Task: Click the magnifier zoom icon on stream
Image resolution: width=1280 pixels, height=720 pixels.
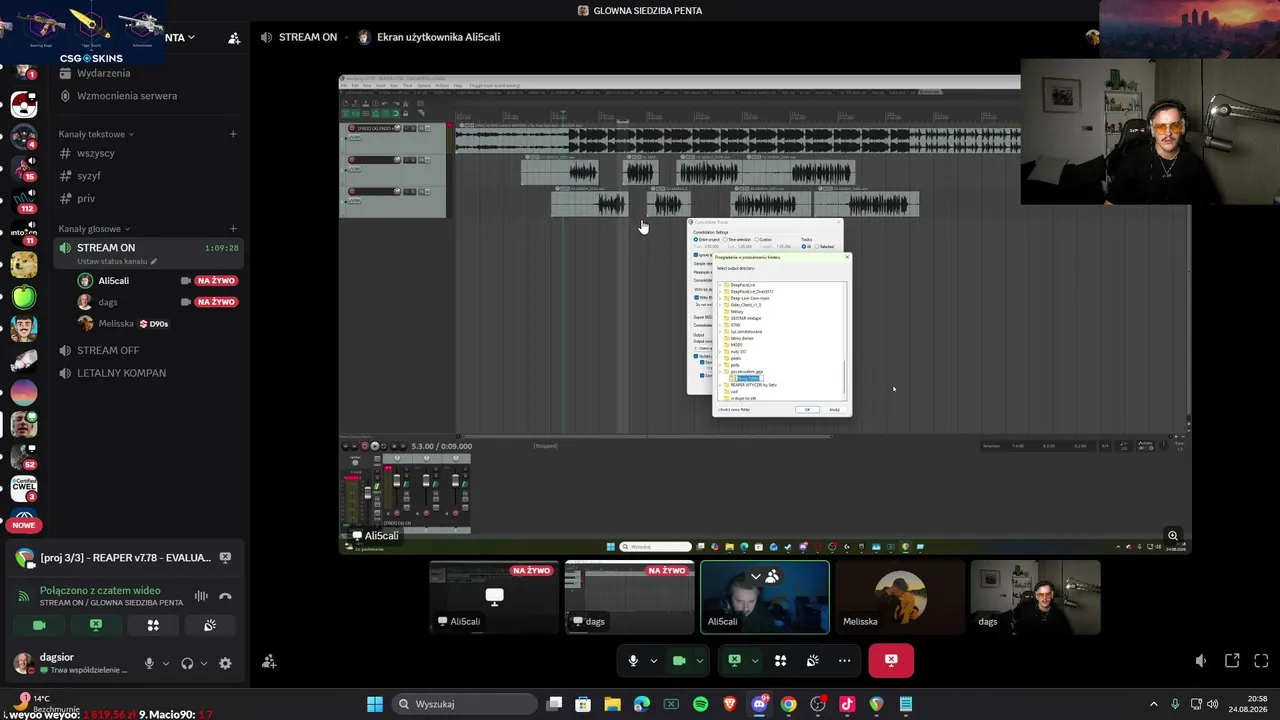Action: 1173,536
